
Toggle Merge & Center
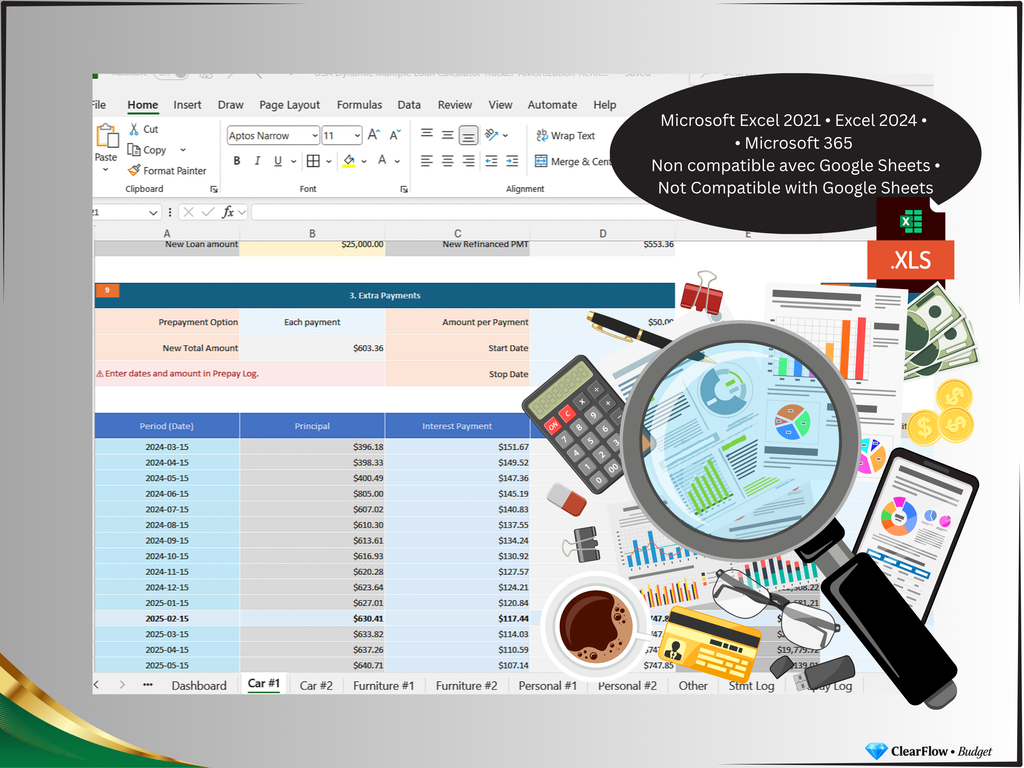click(573, 161)
